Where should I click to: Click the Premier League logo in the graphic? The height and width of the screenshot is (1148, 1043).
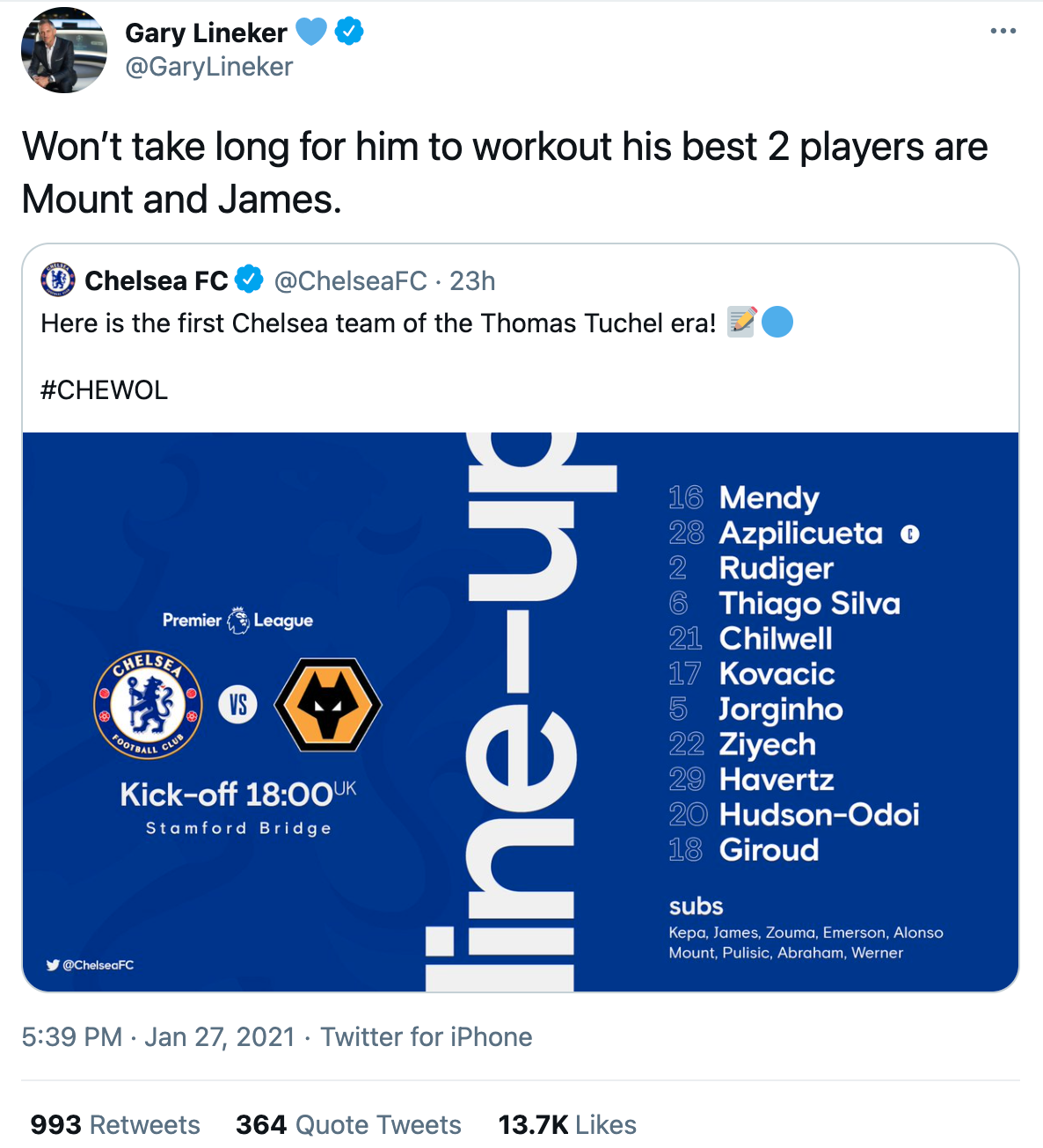click(237, 621)
